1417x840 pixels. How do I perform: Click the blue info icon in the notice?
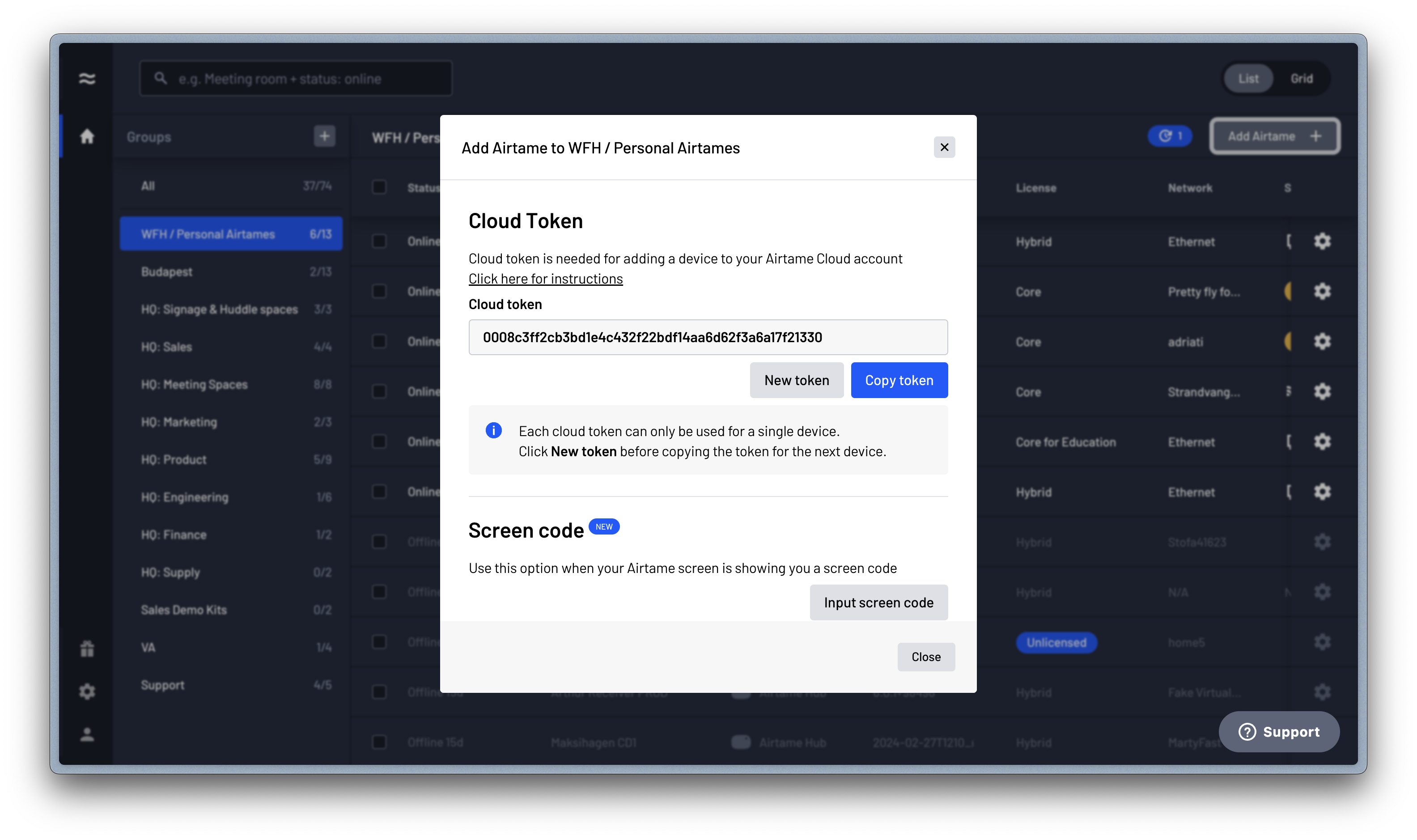click(x=493, y=431)
